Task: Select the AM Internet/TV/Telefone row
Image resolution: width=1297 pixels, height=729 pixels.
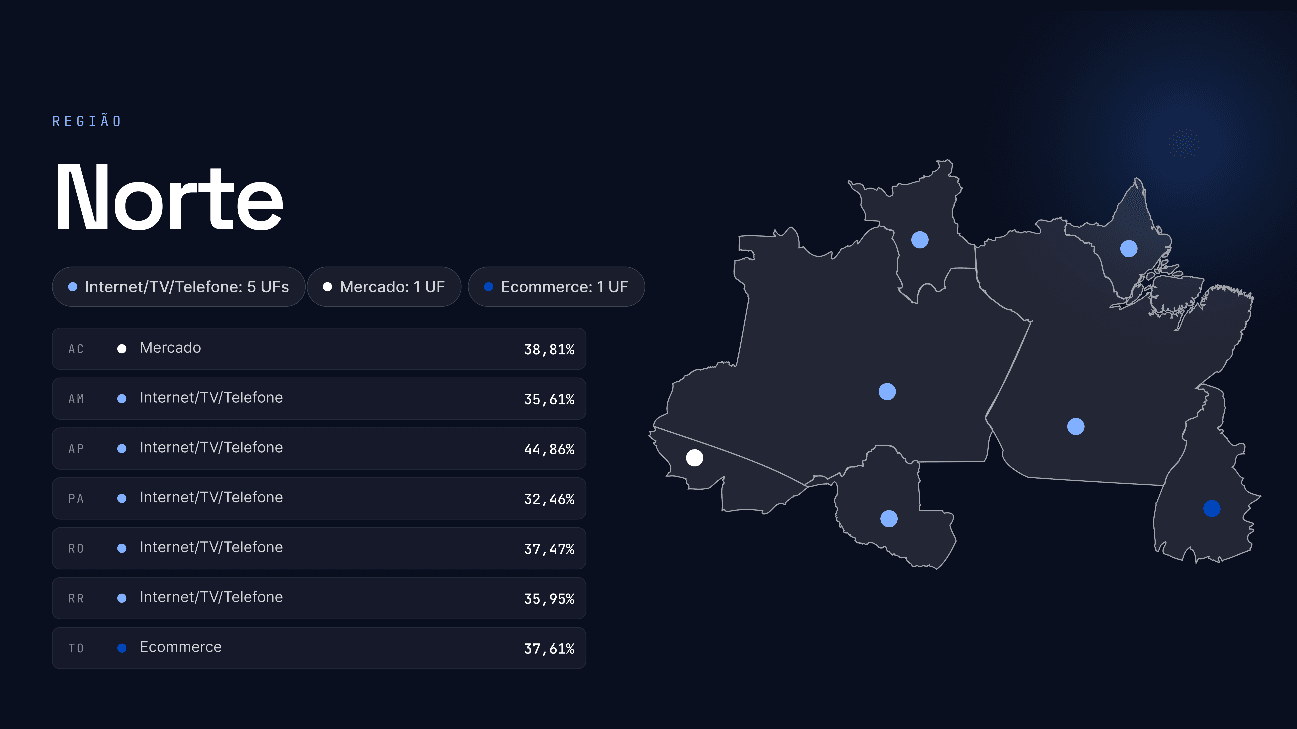Action: 319,398
